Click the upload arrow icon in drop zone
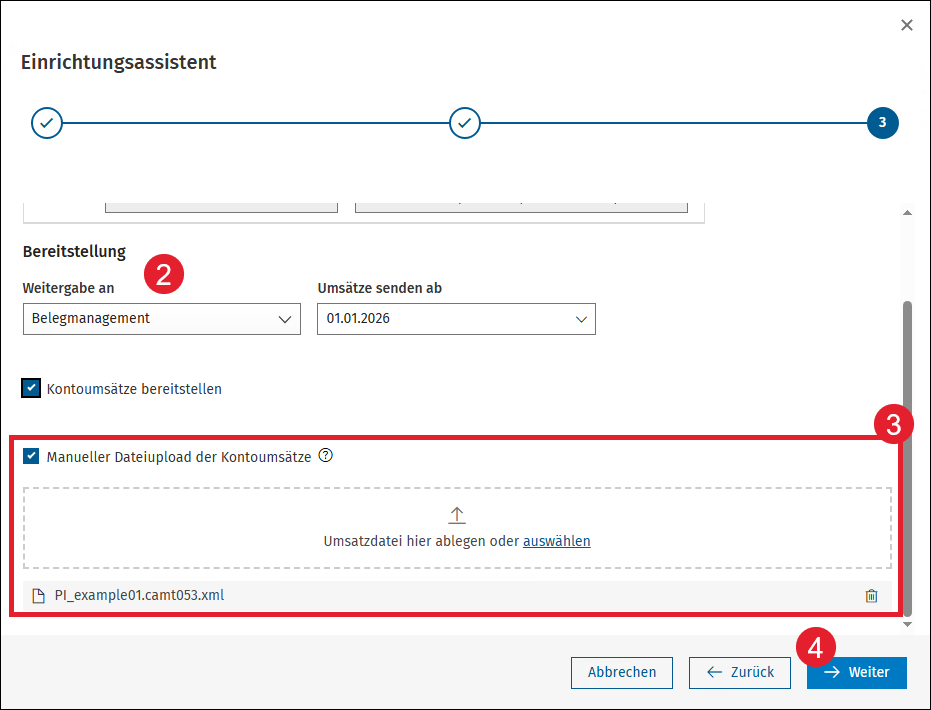Screen dimensions: 931x710 457,515
